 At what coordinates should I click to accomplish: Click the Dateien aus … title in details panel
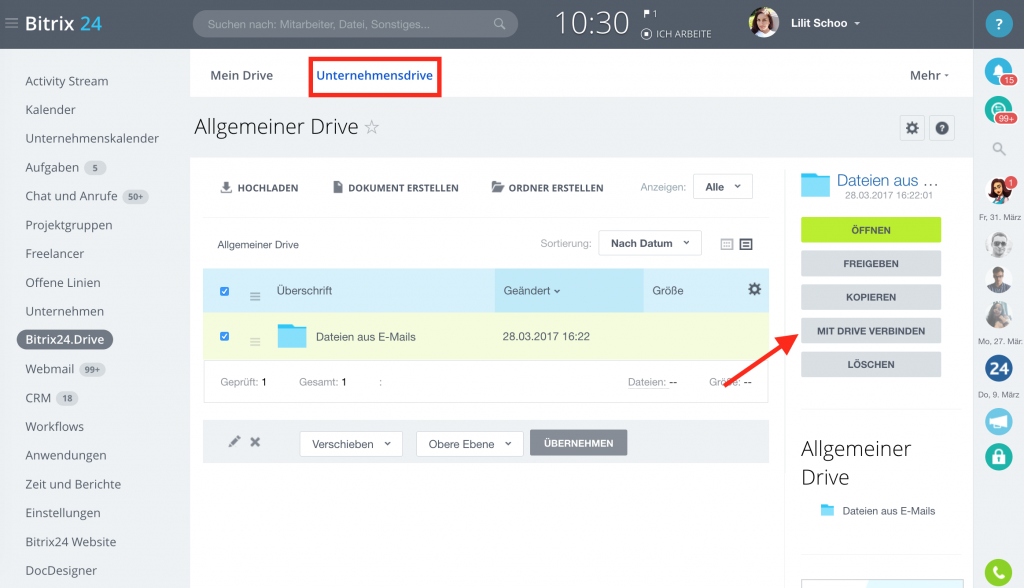887,180
